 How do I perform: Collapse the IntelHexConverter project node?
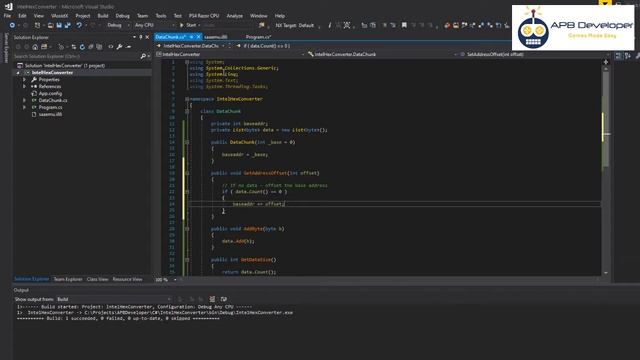[x=18, y=73]
